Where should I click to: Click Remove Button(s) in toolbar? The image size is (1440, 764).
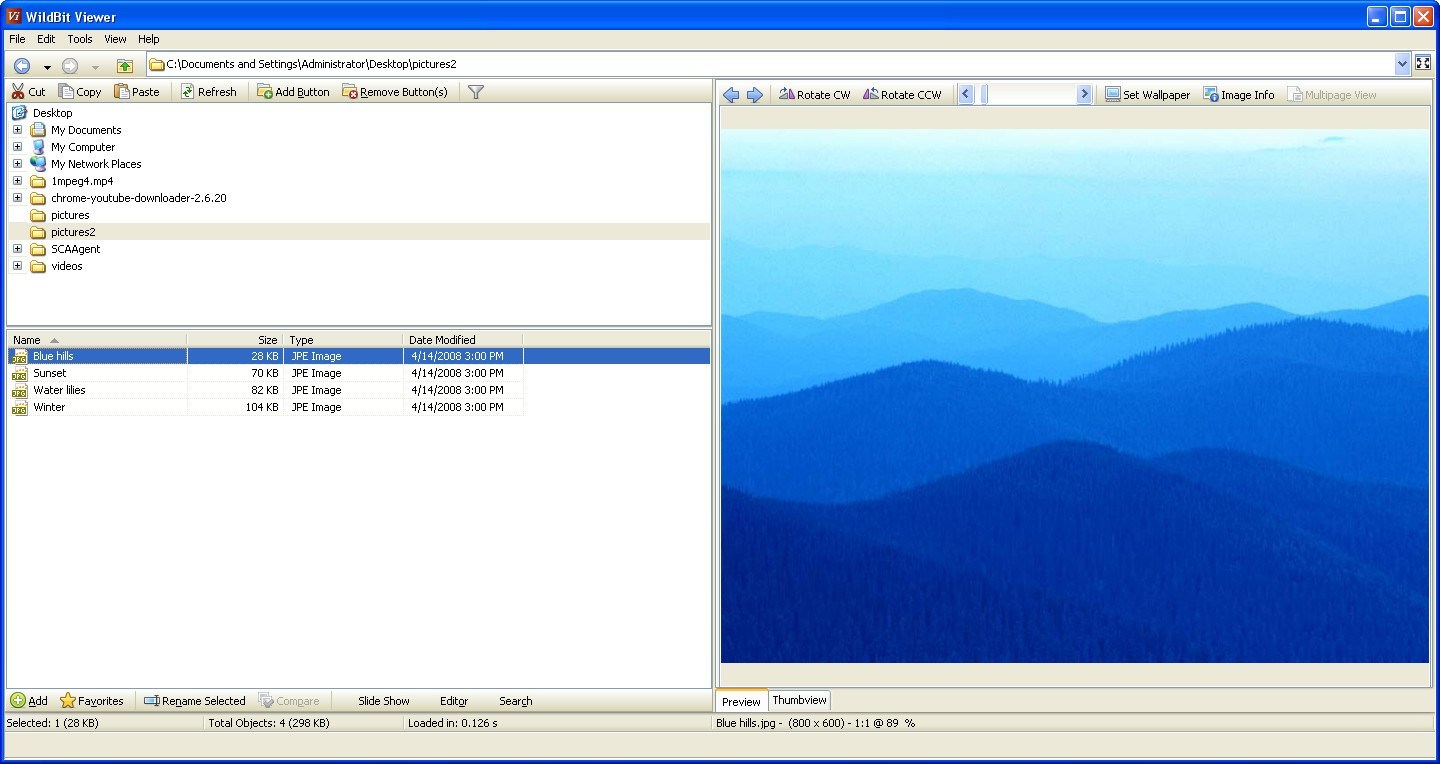point(395,91)
